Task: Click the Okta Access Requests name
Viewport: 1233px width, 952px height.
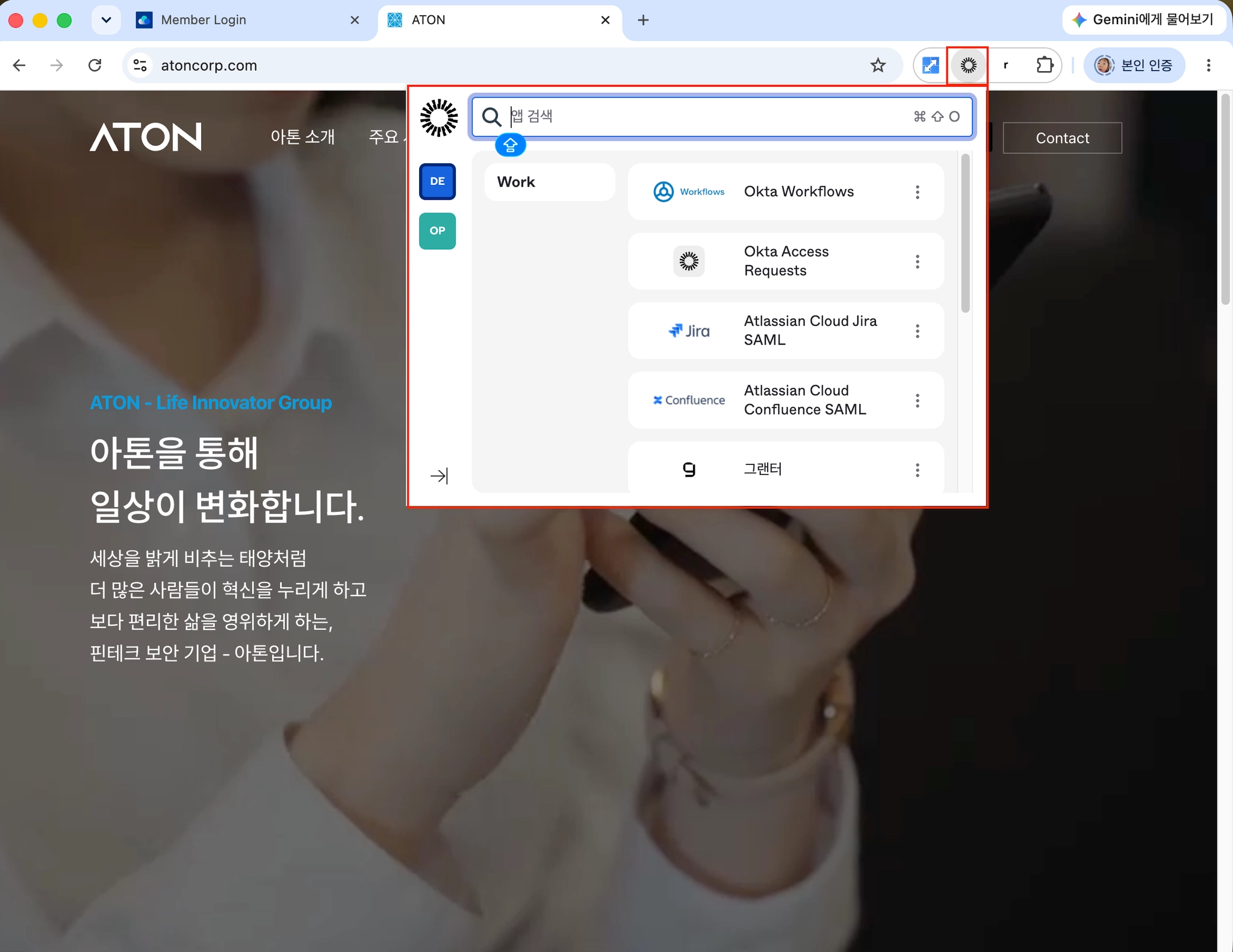Action: click(786, 261)
